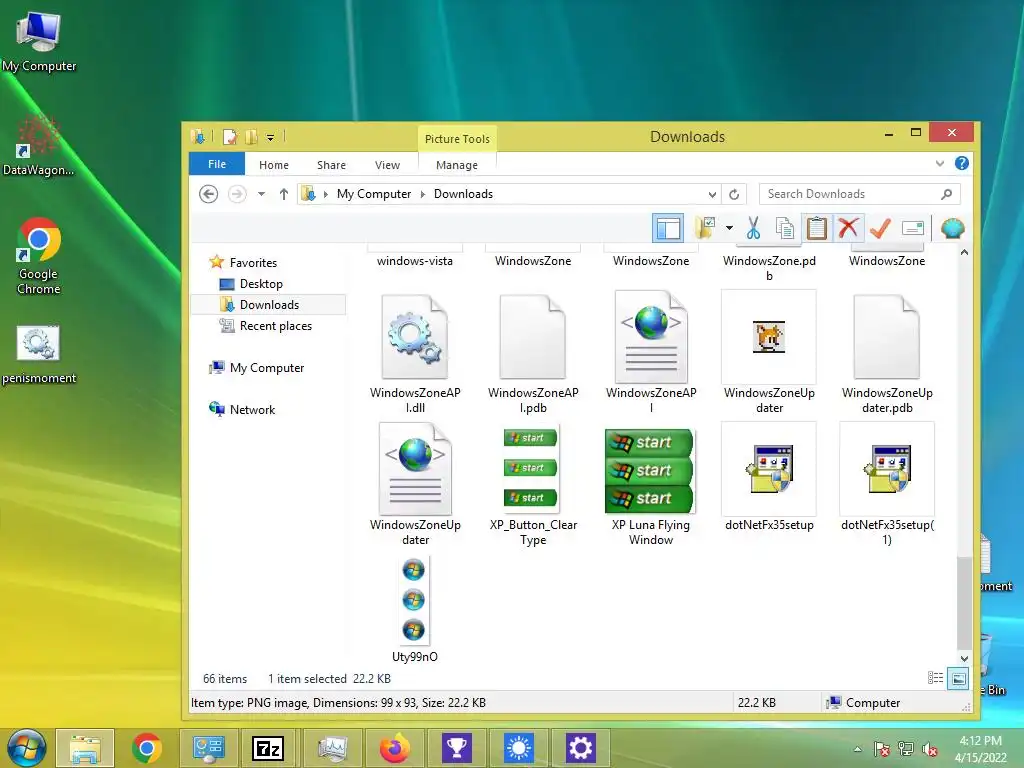Open the File ribbon tab
This screenshot has width=1024, height=768.
(x=217, y=164)
